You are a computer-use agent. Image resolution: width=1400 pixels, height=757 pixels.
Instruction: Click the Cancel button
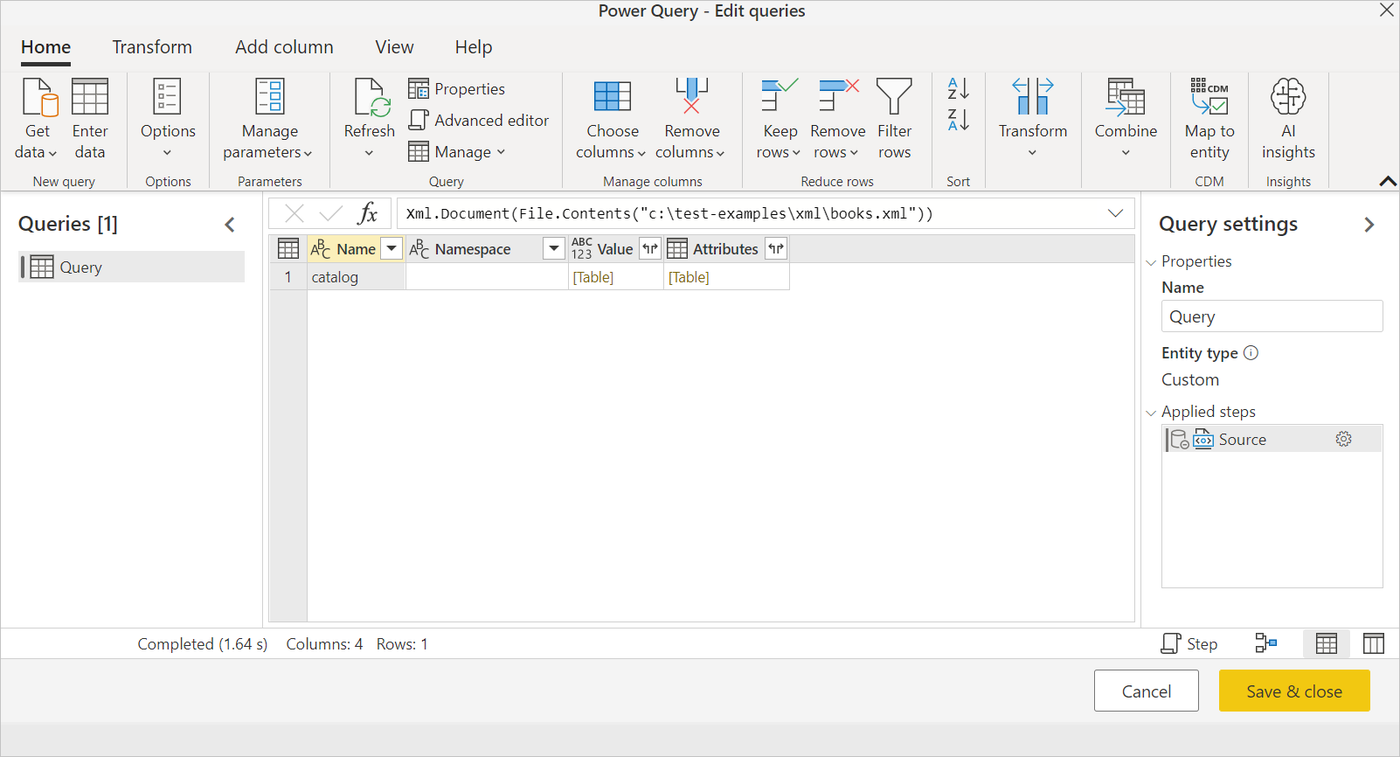(x=1146, y=691)
